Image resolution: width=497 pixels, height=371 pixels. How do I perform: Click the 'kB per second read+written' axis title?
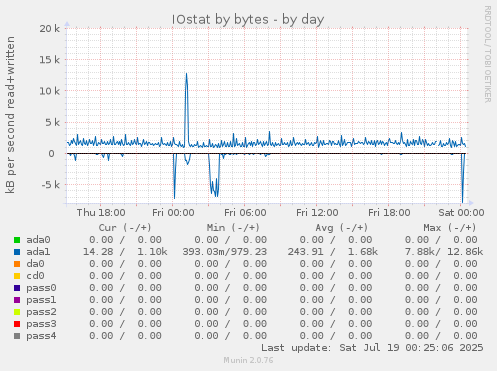[10, 115]
